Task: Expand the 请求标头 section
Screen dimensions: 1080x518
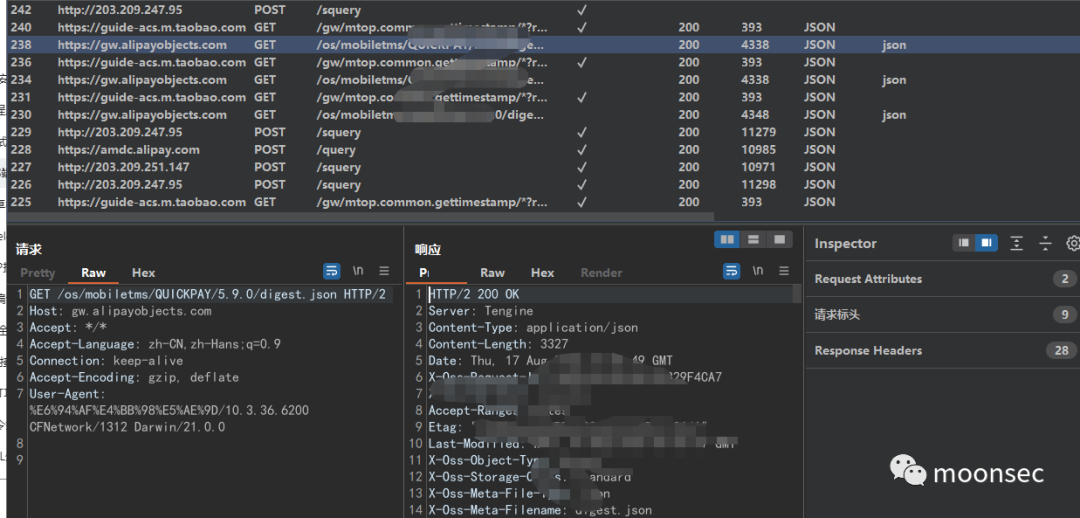Action: (x=942, y=315)
